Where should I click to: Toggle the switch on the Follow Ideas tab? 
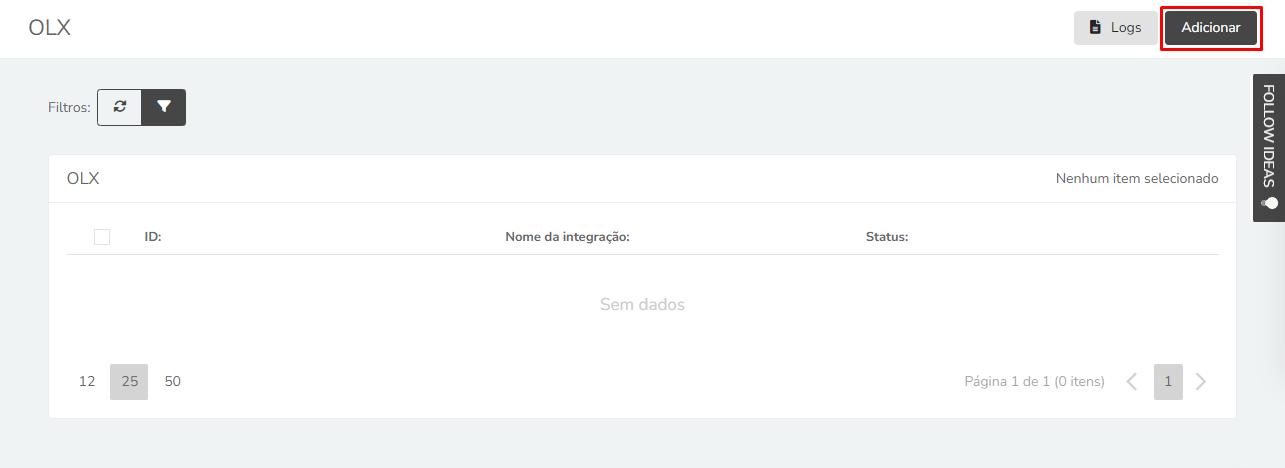(1269, 203)
